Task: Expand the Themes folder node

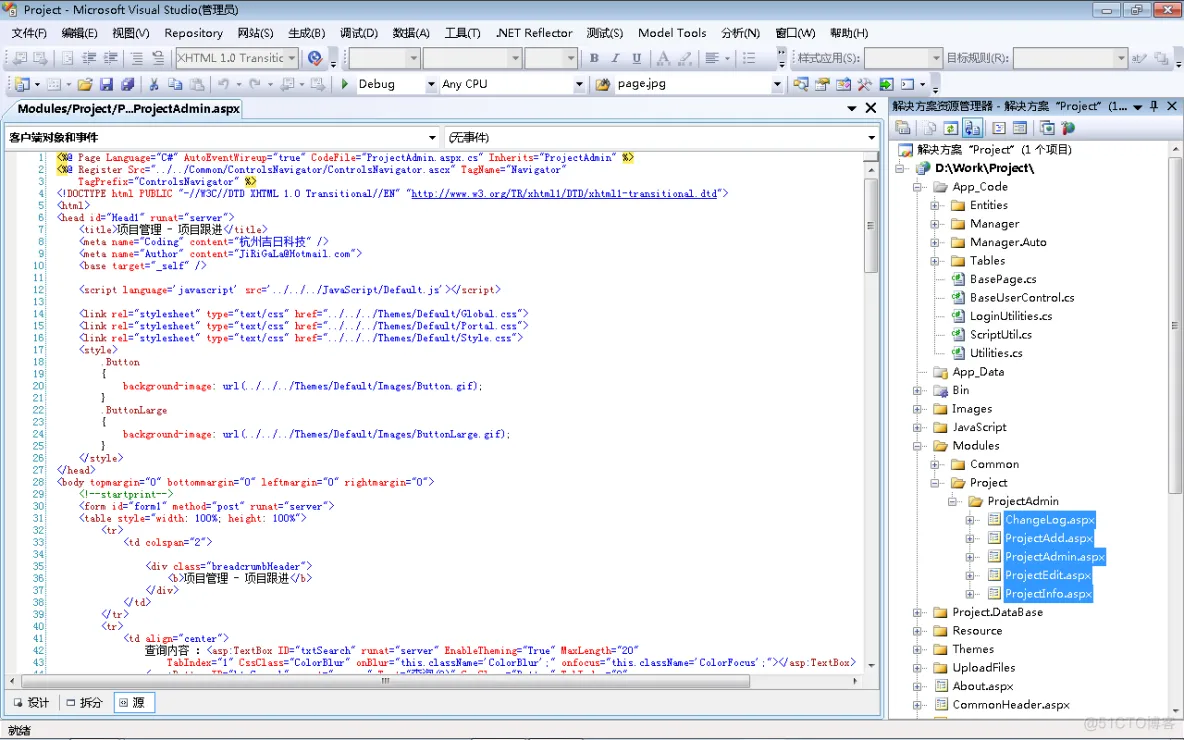Action: point(917,649)
